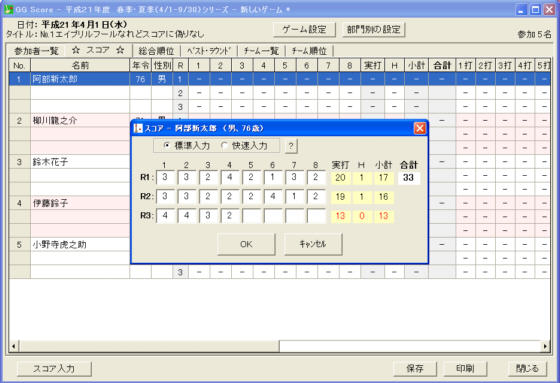Switch to the 総合順位 tab
This screenshot has width=560, height=383.
pos(156,51)
